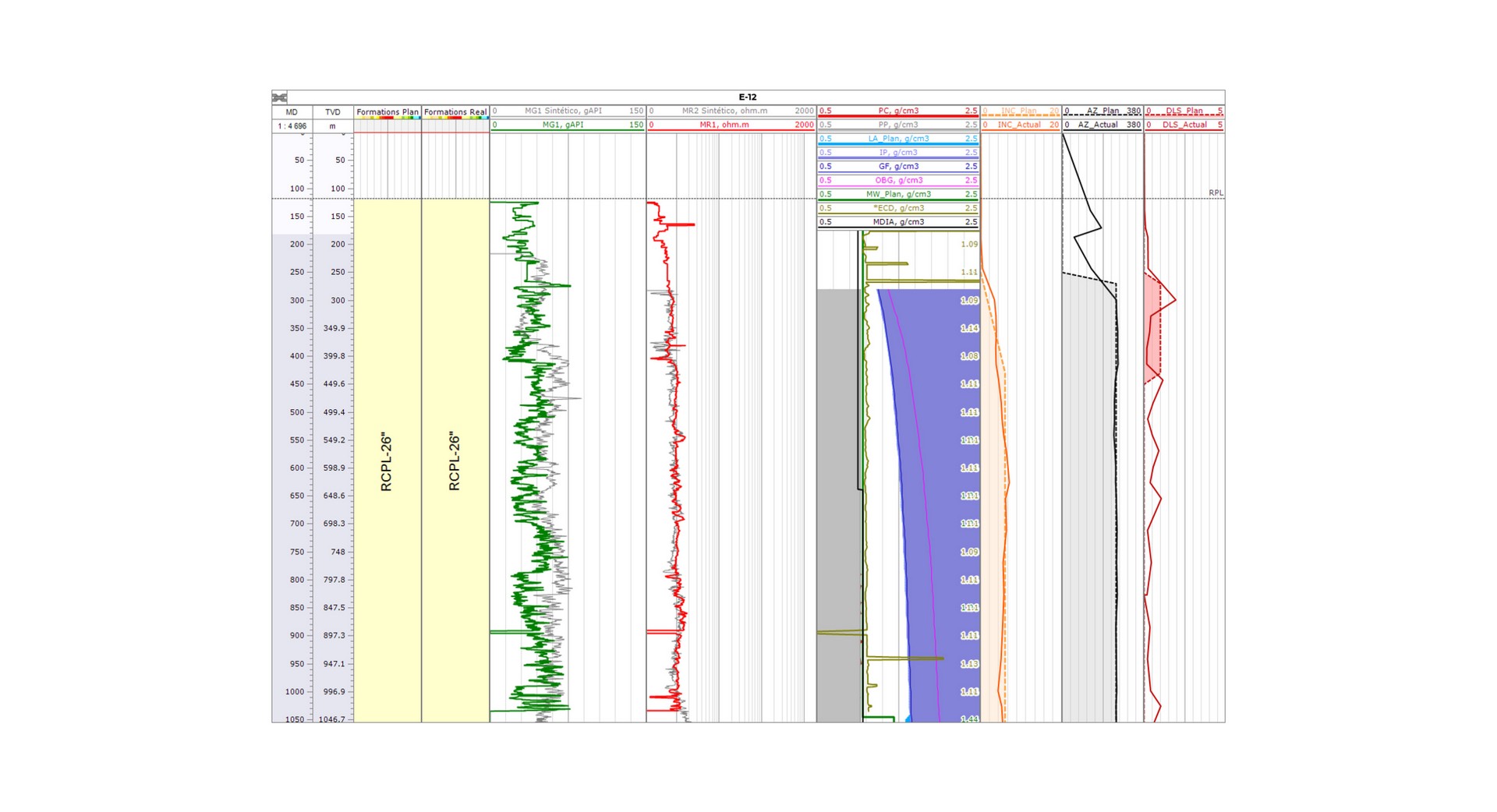Screen dimensions: 1497x812
Task: Select the DLS_Actual curve header
Action: pyautogui.click(x=1184, y=125)
